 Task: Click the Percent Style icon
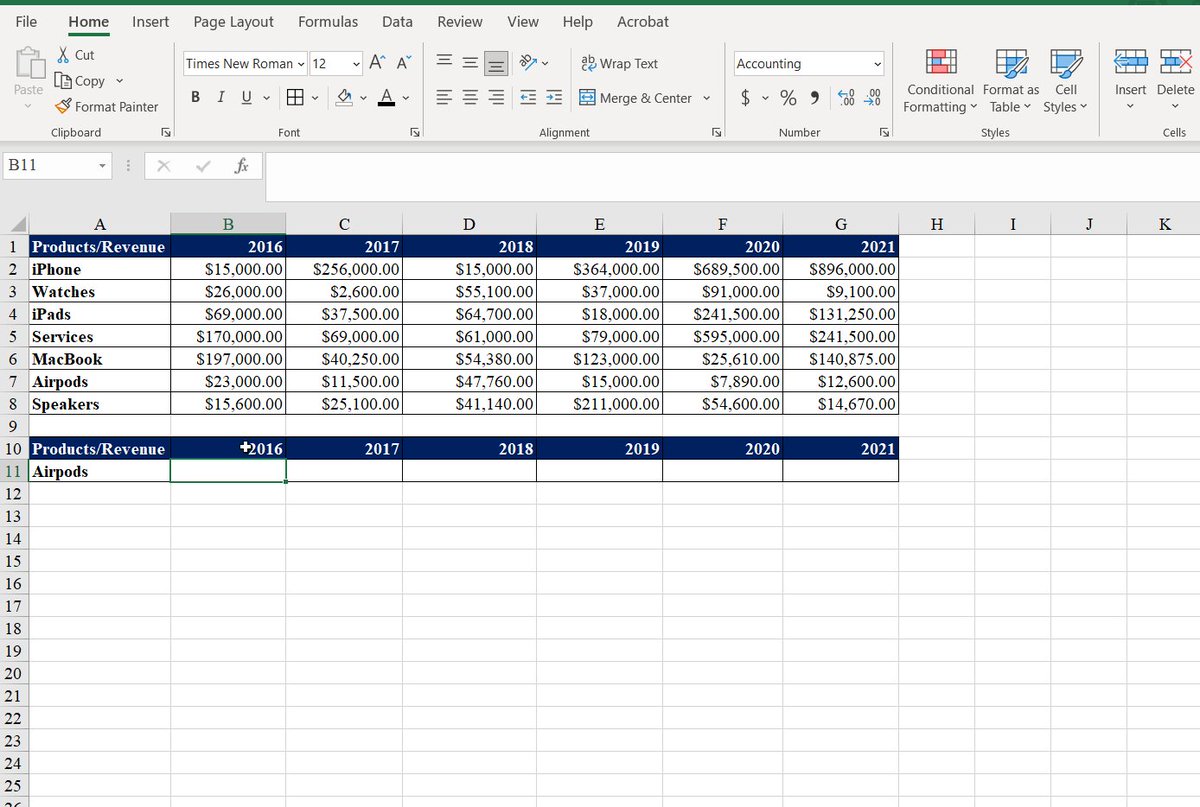(788, 98)
